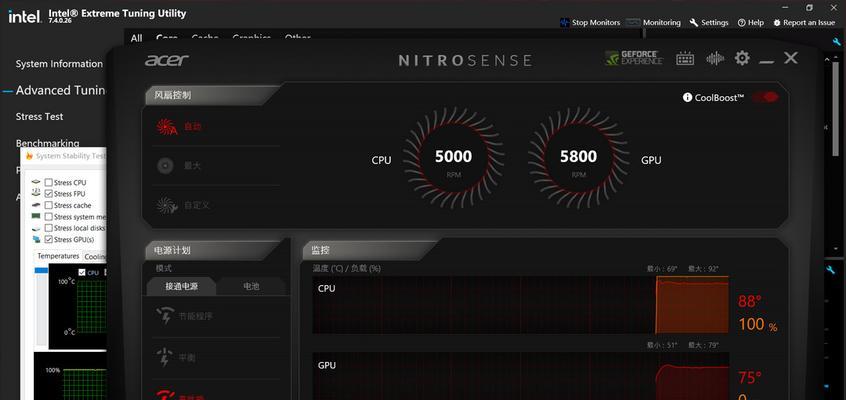Choose the power saver plan icon (节能程序)
The height and width of the screenshot is (400, 846).
[164, 316]
